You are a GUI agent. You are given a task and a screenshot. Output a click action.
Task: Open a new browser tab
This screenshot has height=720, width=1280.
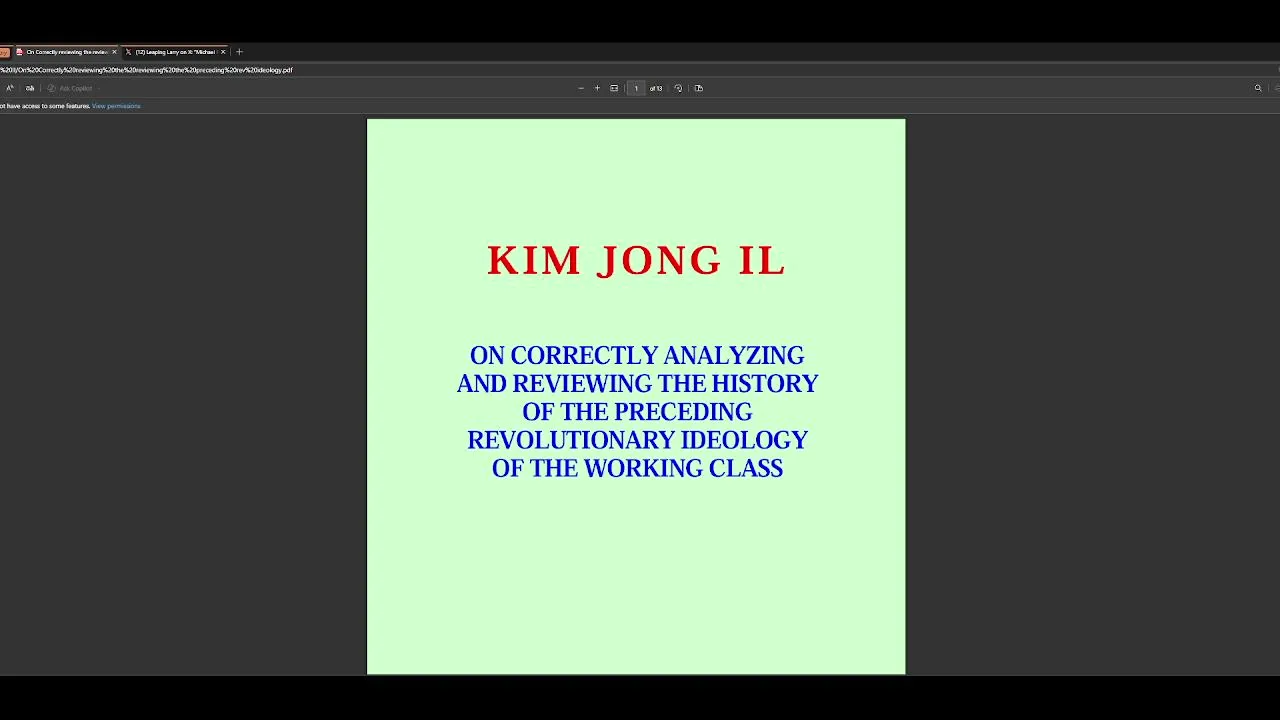click(x=239, y=52)
